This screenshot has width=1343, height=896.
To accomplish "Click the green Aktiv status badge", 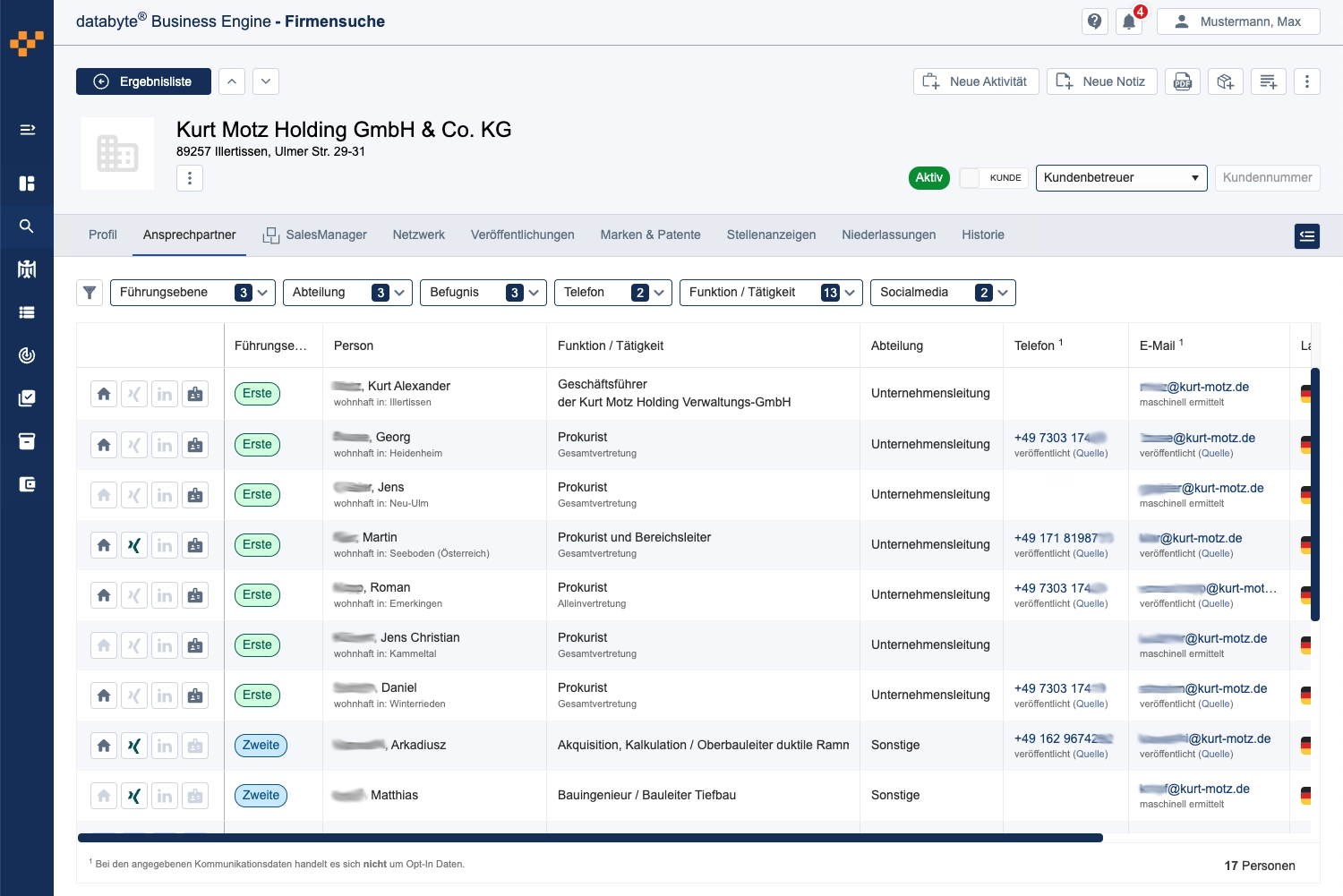I will point(928,178).
